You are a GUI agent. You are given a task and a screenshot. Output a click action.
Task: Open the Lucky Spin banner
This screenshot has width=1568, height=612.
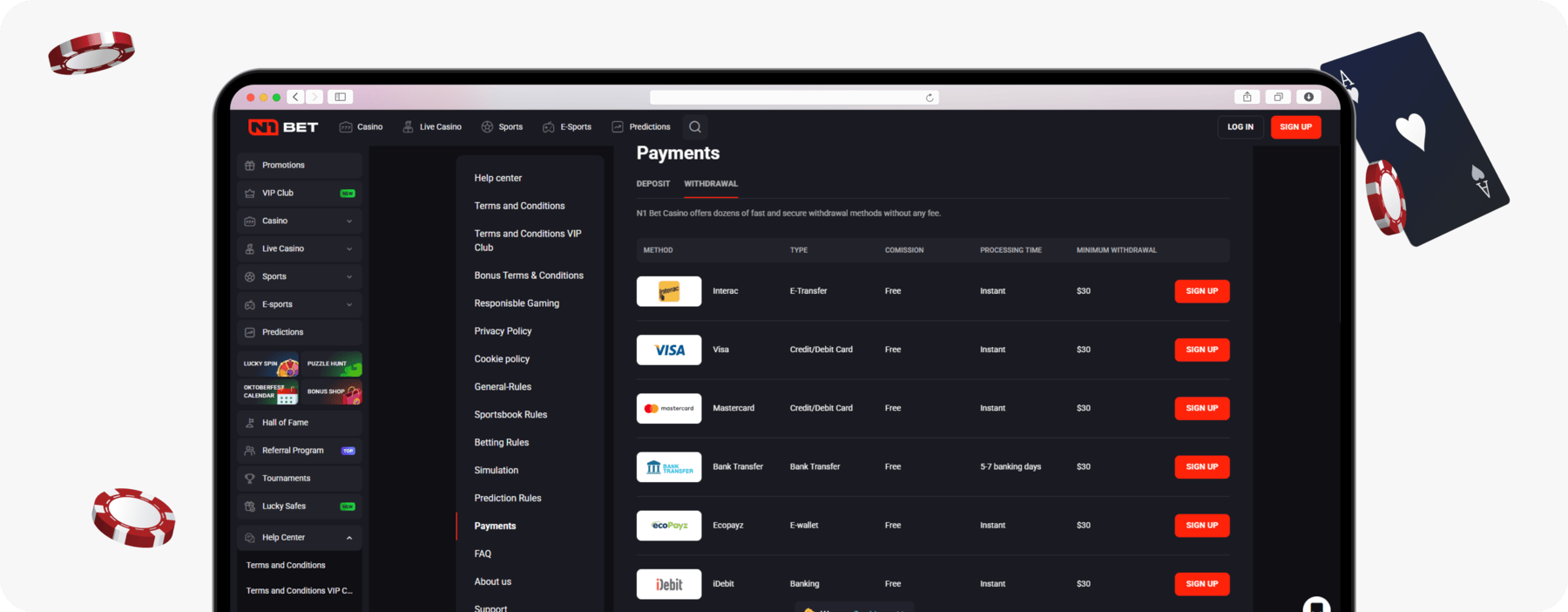tap(269, 364)
